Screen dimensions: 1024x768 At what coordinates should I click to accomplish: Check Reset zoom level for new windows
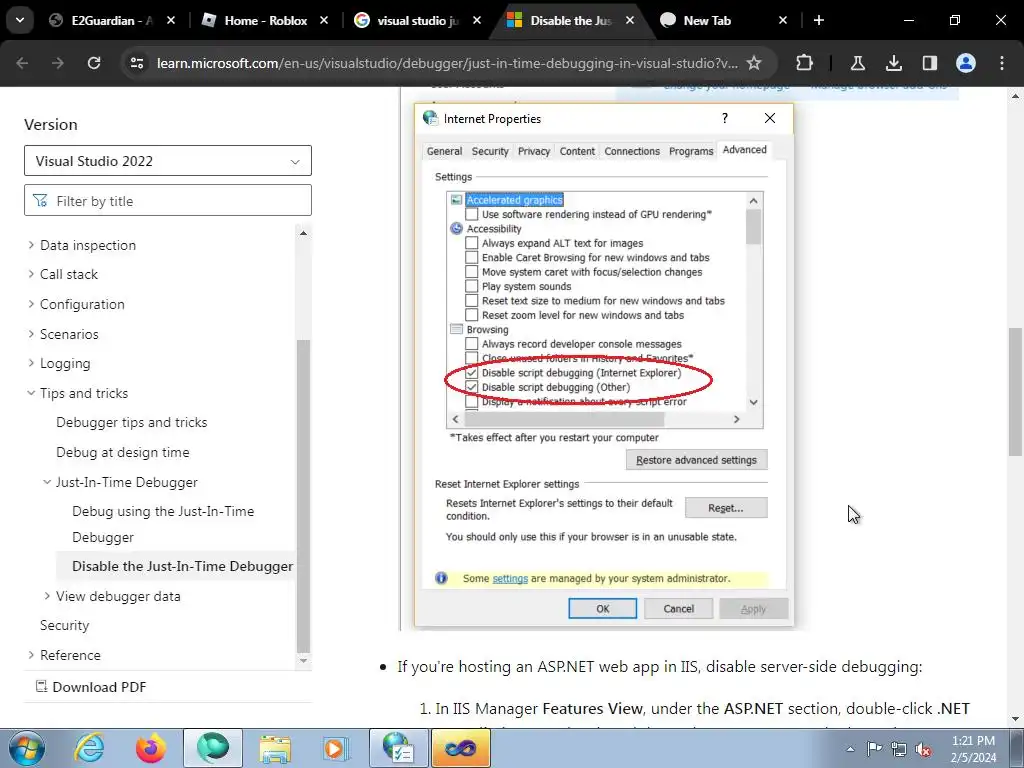[472, 315]
